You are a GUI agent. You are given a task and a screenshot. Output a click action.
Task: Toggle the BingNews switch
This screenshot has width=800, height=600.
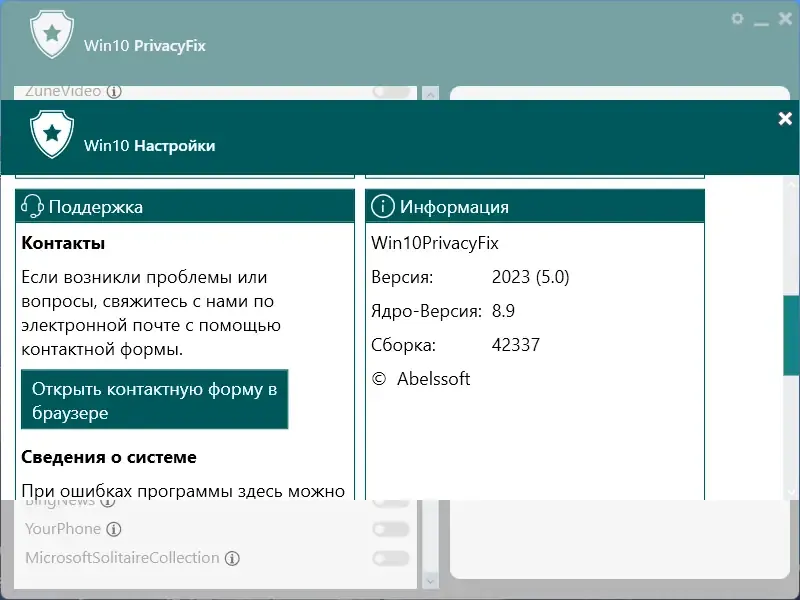390,502
